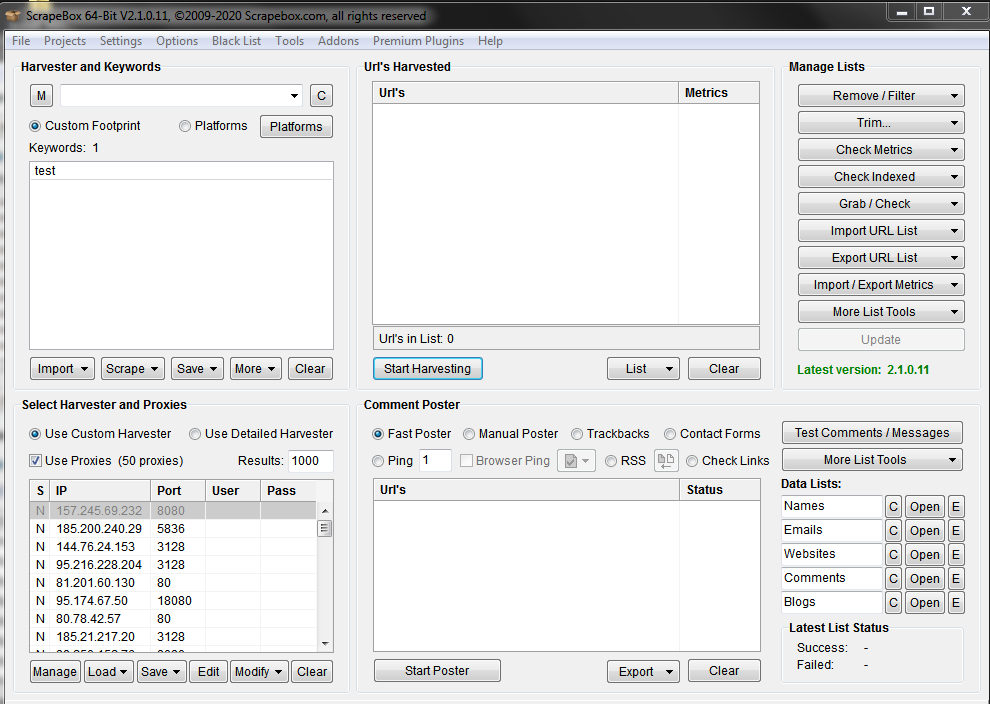The image size is (990, 704).
Task: Click C button next to Websites list
Action: tap(893, 555)
